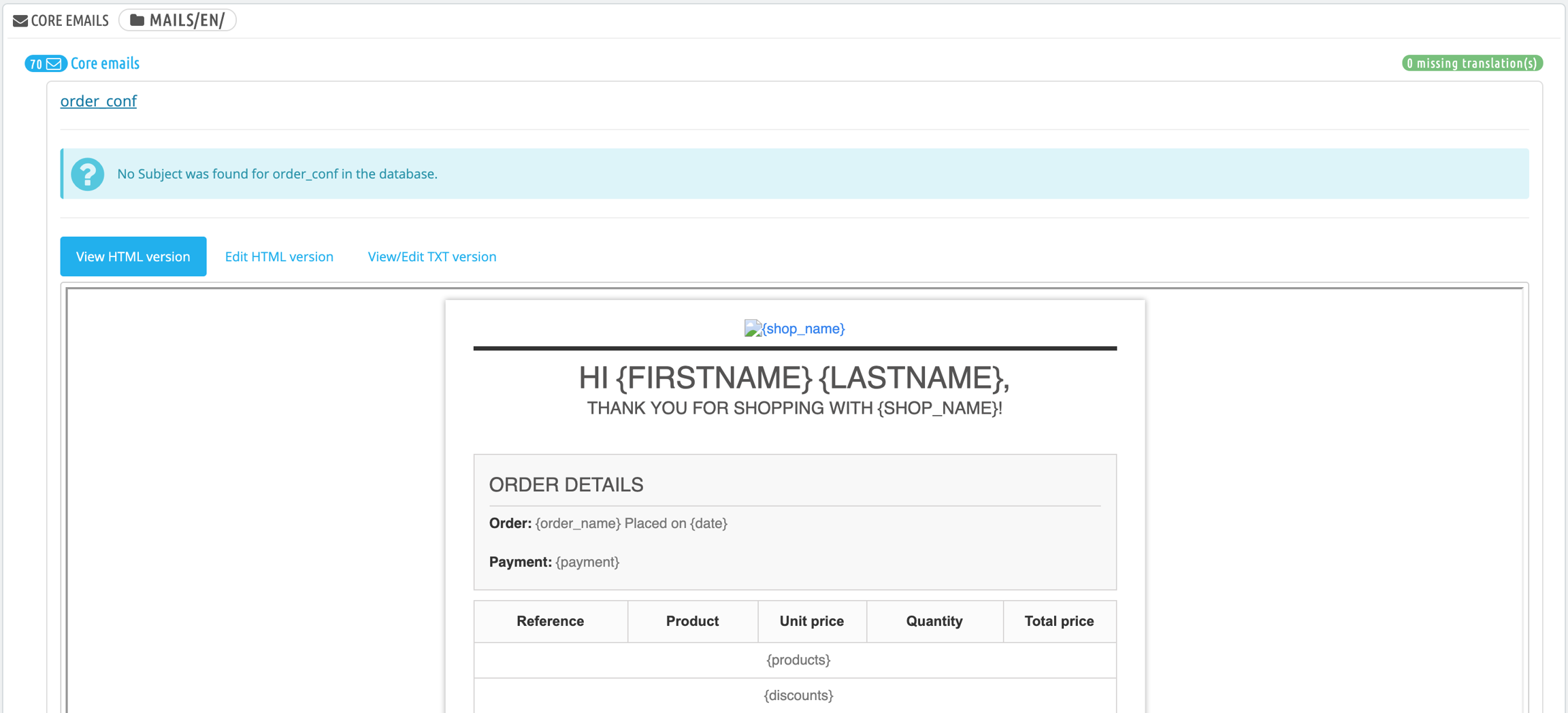The image size is (1568, 713).
Task: Click the ORDER DETAILS heading
Action: tap(566, 484)
